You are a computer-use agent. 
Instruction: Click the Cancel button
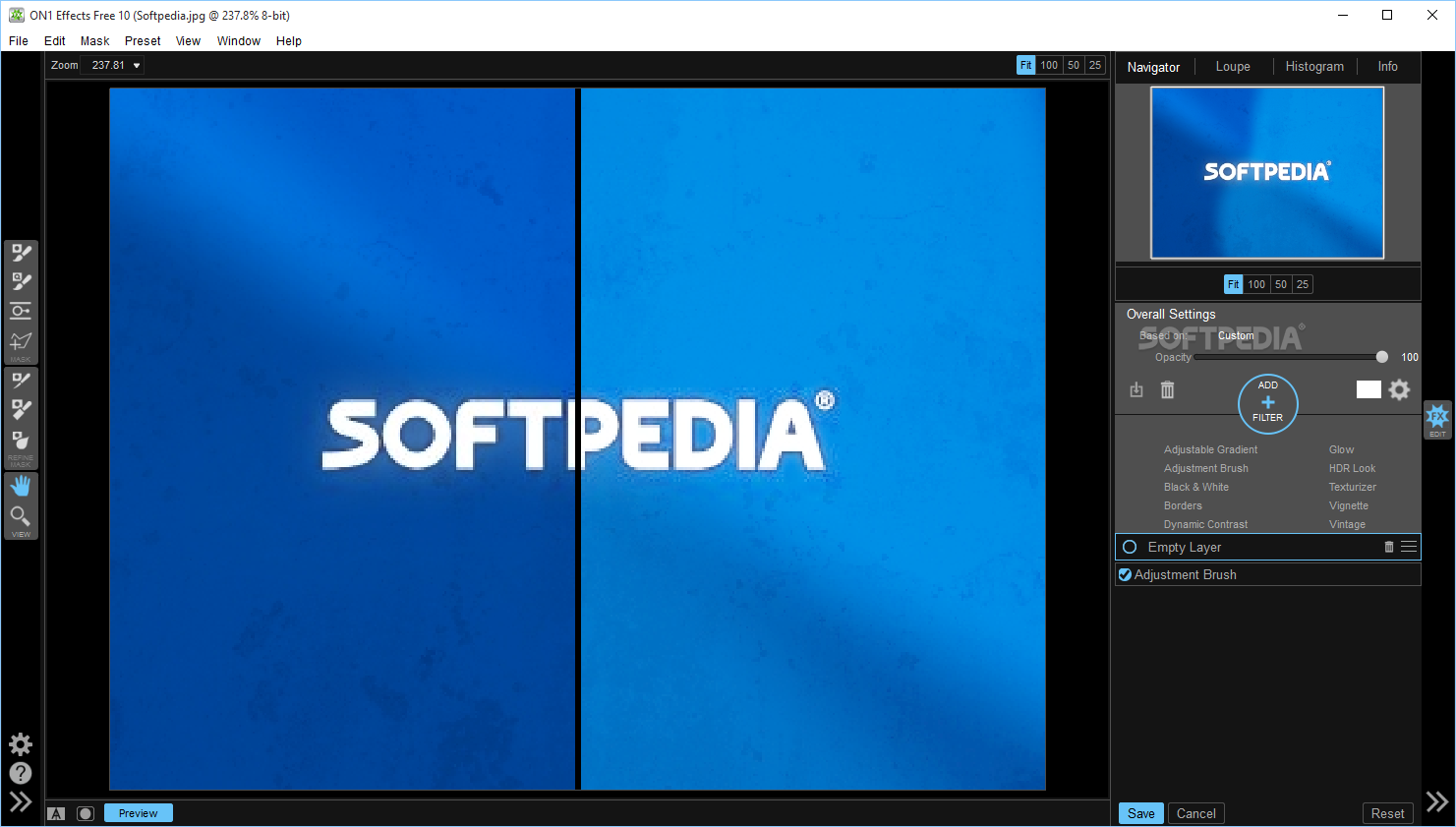pyautogui.click(x=1196, y=813)
